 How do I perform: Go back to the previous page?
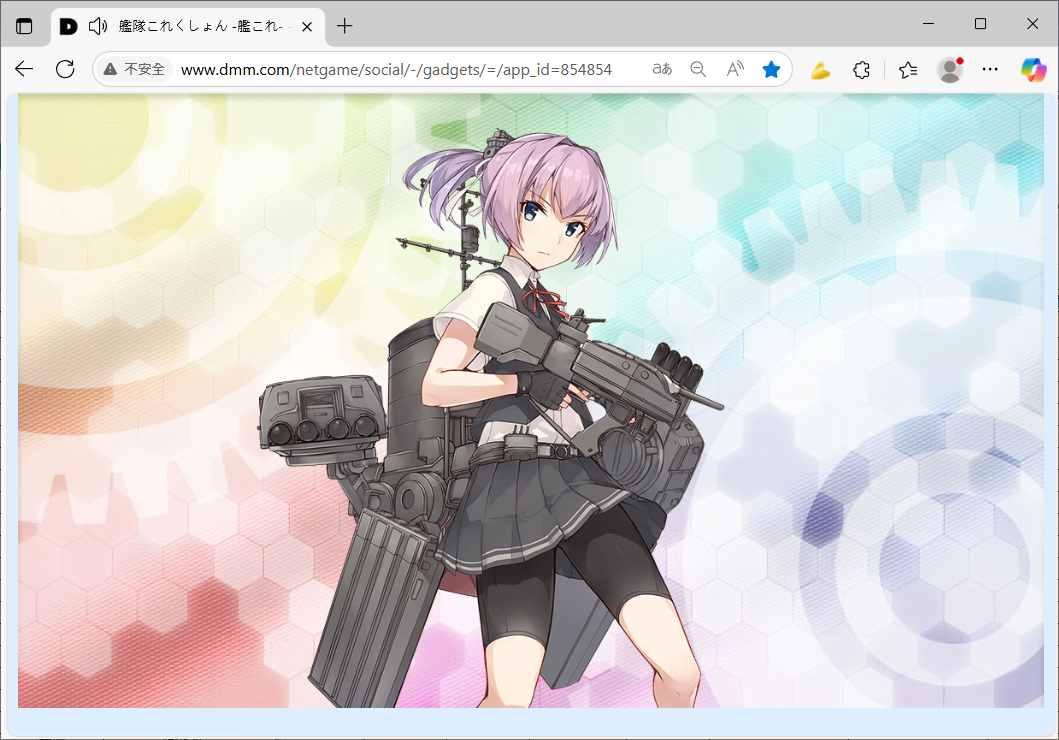[x=24, y=69]
